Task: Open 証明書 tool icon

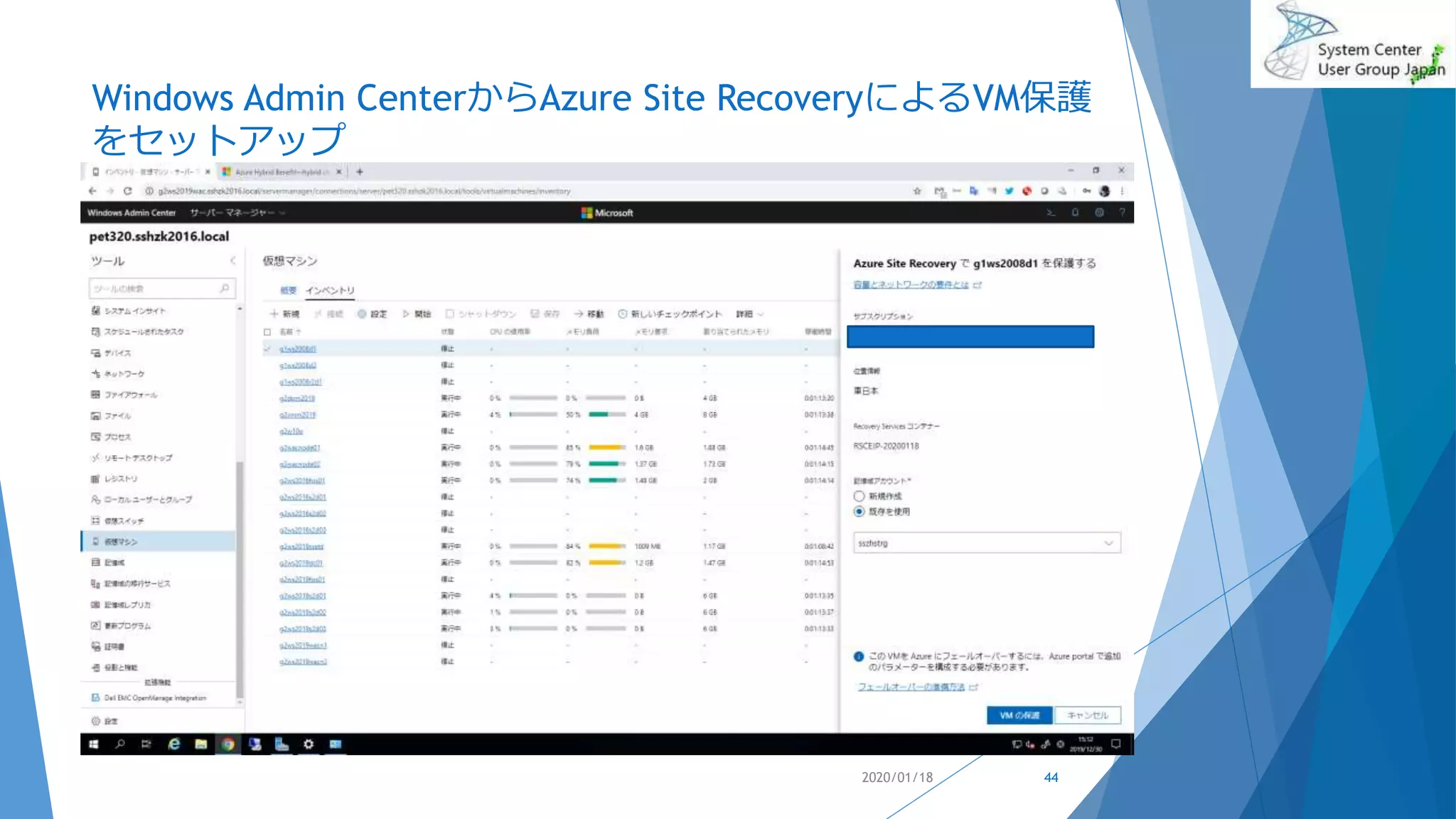Action: pos(95,646)
